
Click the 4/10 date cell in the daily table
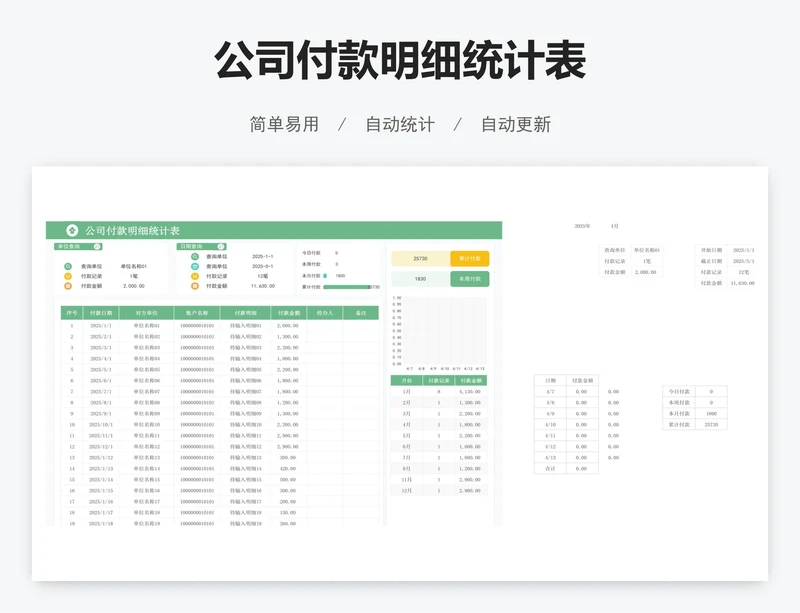(550, 425)
